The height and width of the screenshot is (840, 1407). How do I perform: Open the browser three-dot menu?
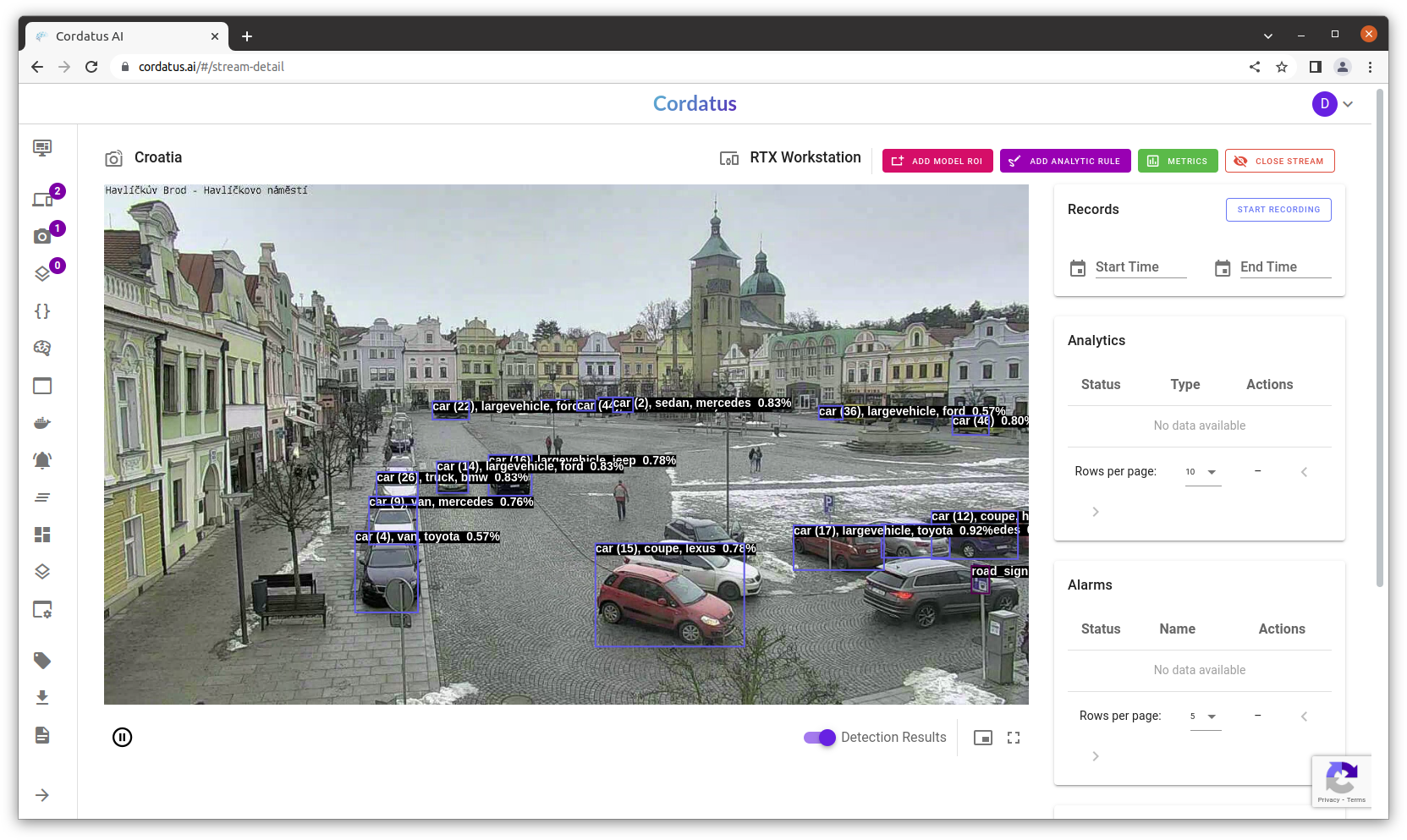[x=1370, y=67]
